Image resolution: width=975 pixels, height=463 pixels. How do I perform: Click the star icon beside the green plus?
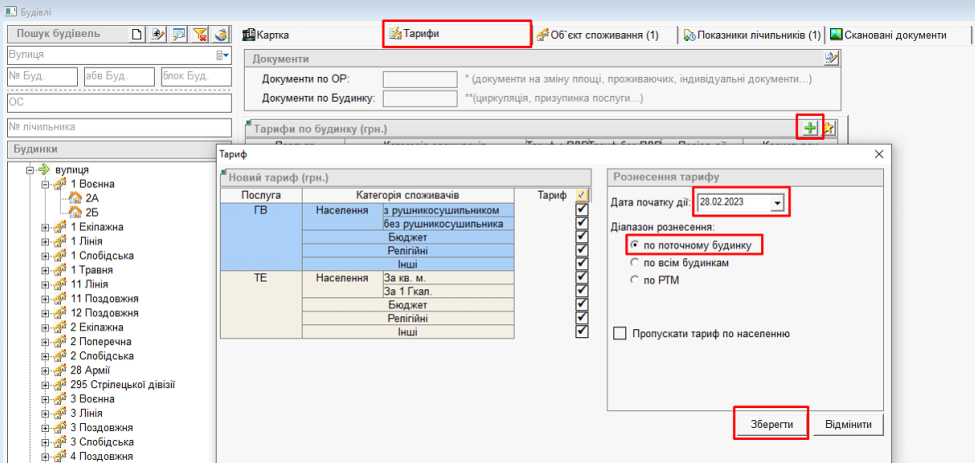[x=828, y=127]
